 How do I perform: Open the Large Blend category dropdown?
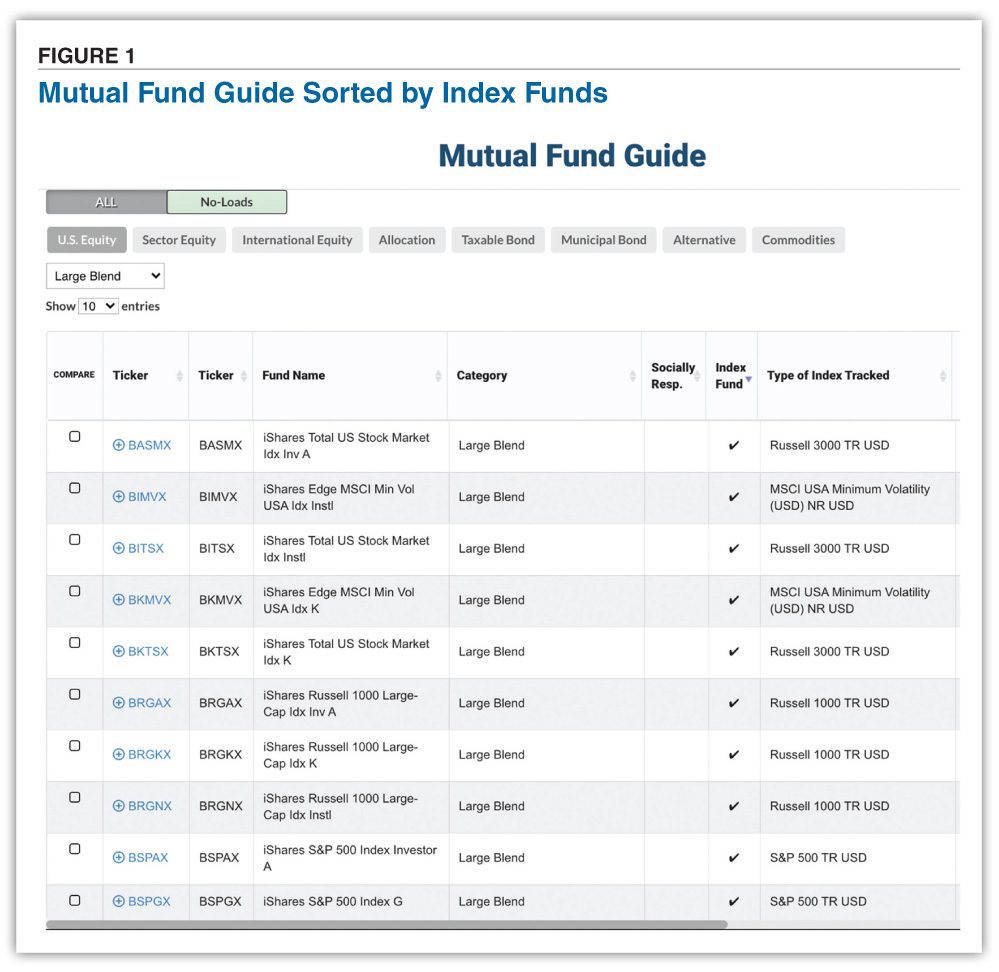pyautogui.click(x=105, y=275)
